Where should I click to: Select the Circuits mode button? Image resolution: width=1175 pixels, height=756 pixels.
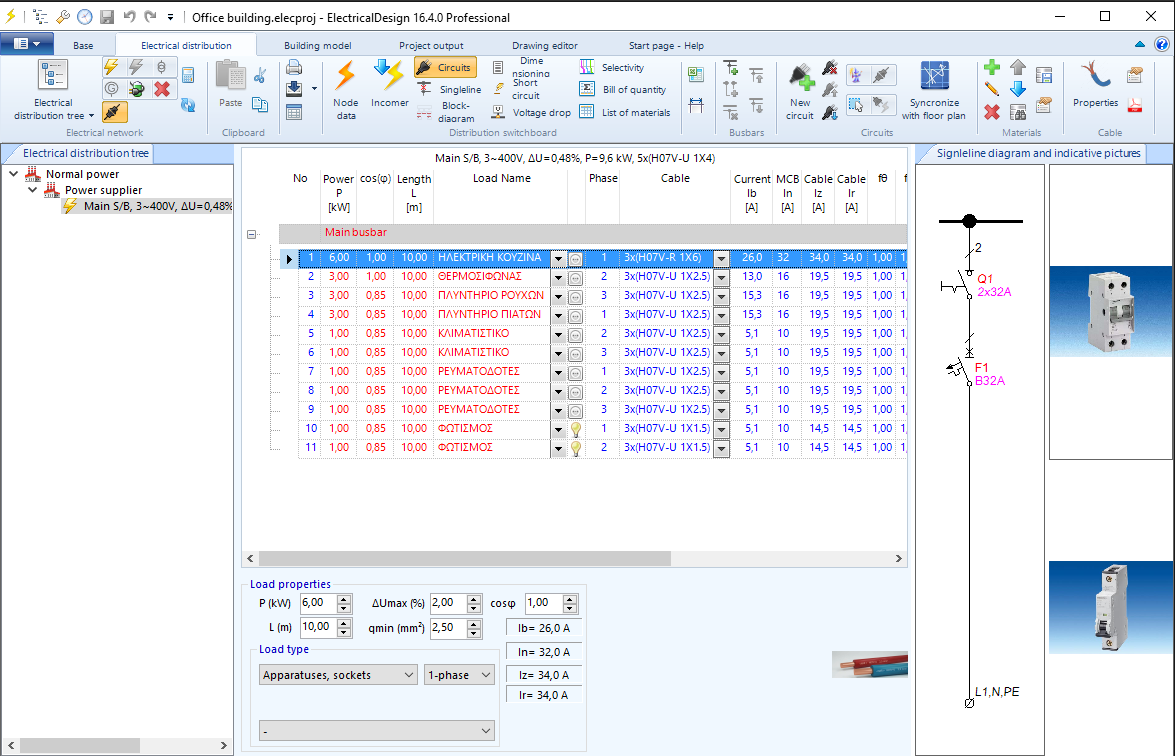pyautogui.click(x=443, y=67)
